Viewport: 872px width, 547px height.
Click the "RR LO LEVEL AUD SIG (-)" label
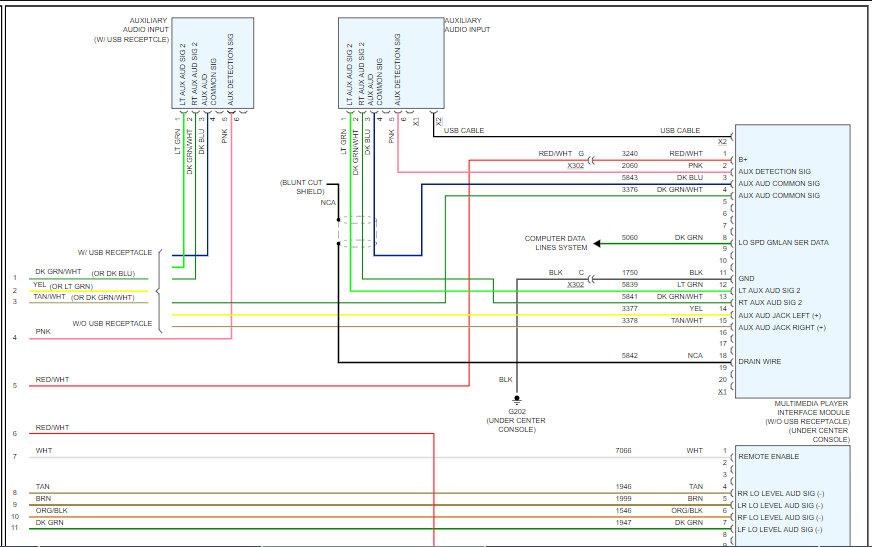coord(781,493)
